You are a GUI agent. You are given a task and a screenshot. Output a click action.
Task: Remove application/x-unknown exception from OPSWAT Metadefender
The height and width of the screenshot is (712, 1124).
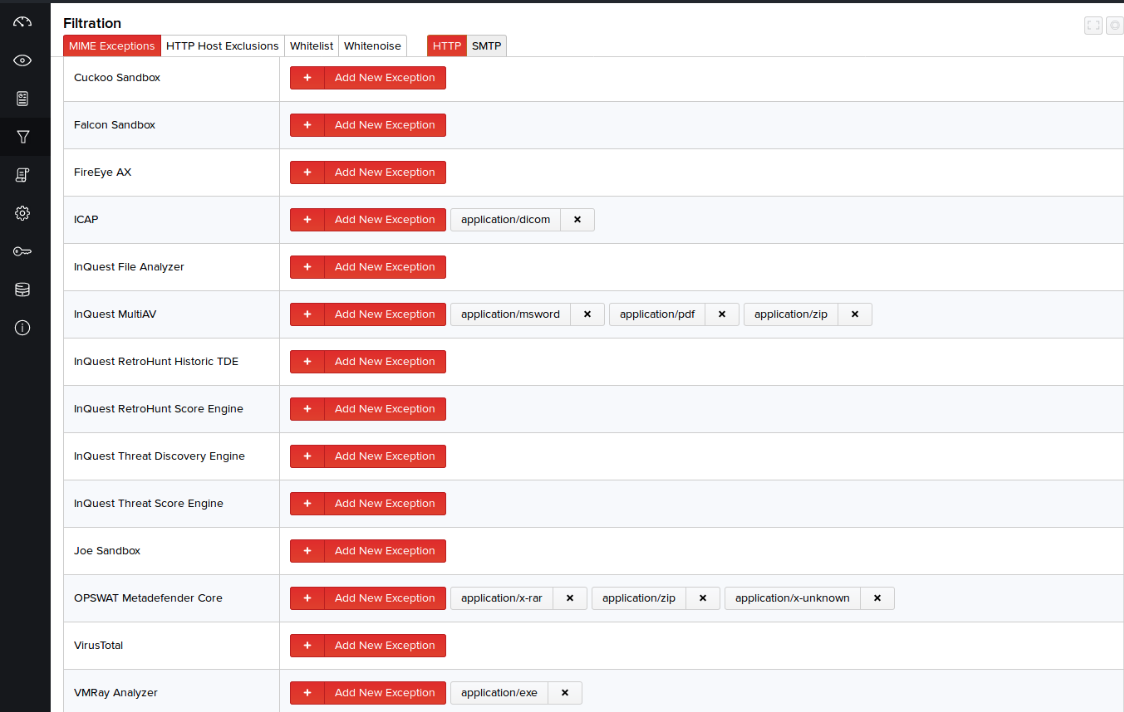pos(877,598)
